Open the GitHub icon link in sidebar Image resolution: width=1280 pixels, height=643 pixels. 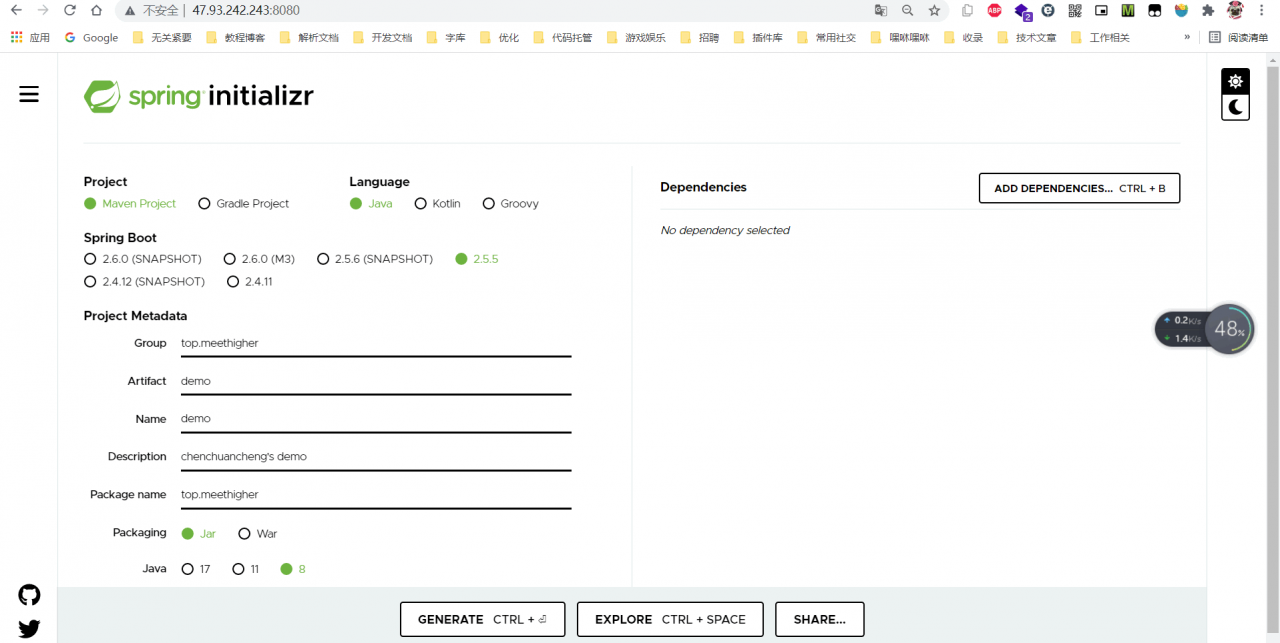click(29, 595)
